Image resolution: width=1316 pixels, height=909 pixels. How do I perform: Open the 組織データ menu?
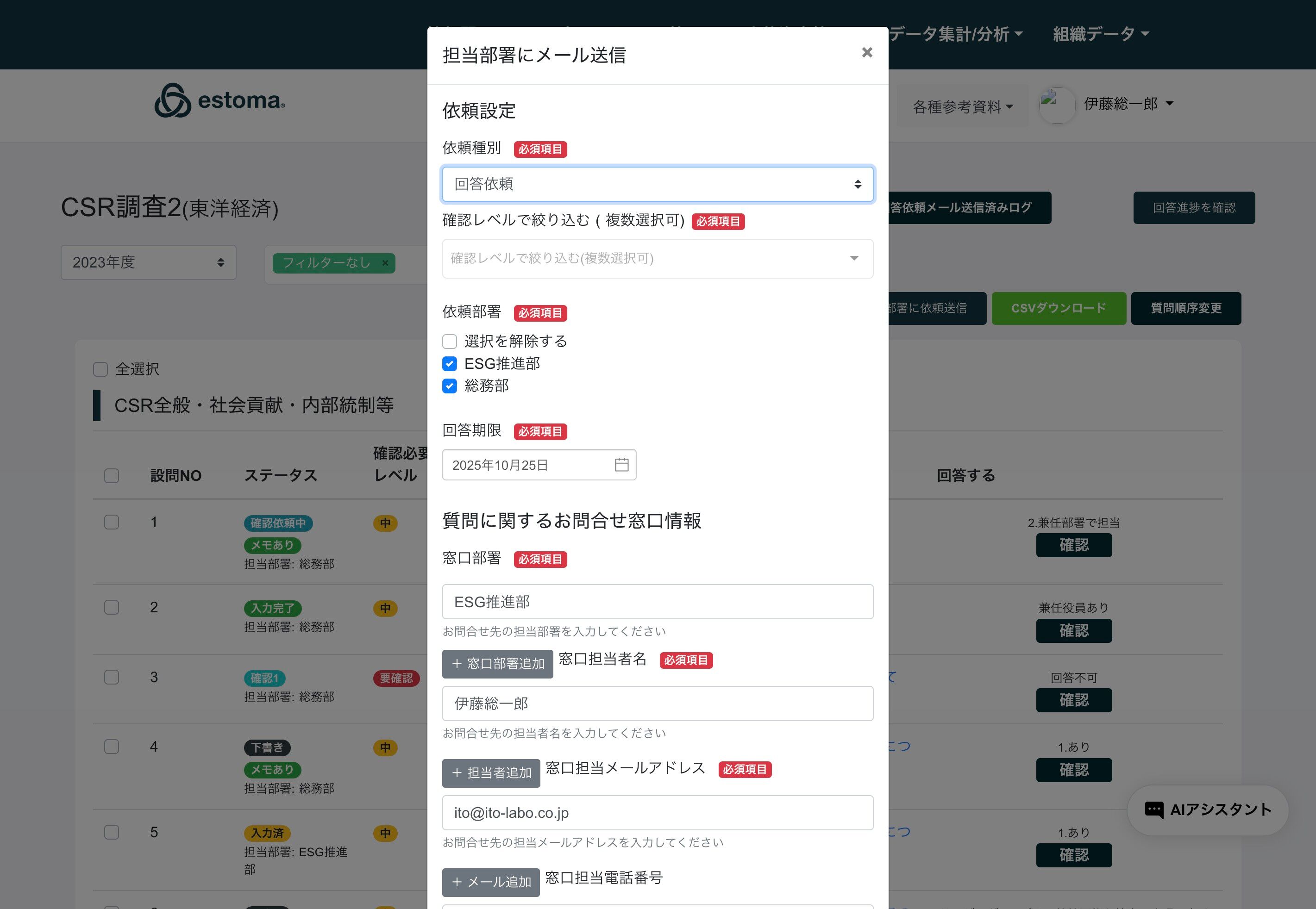1100,34
